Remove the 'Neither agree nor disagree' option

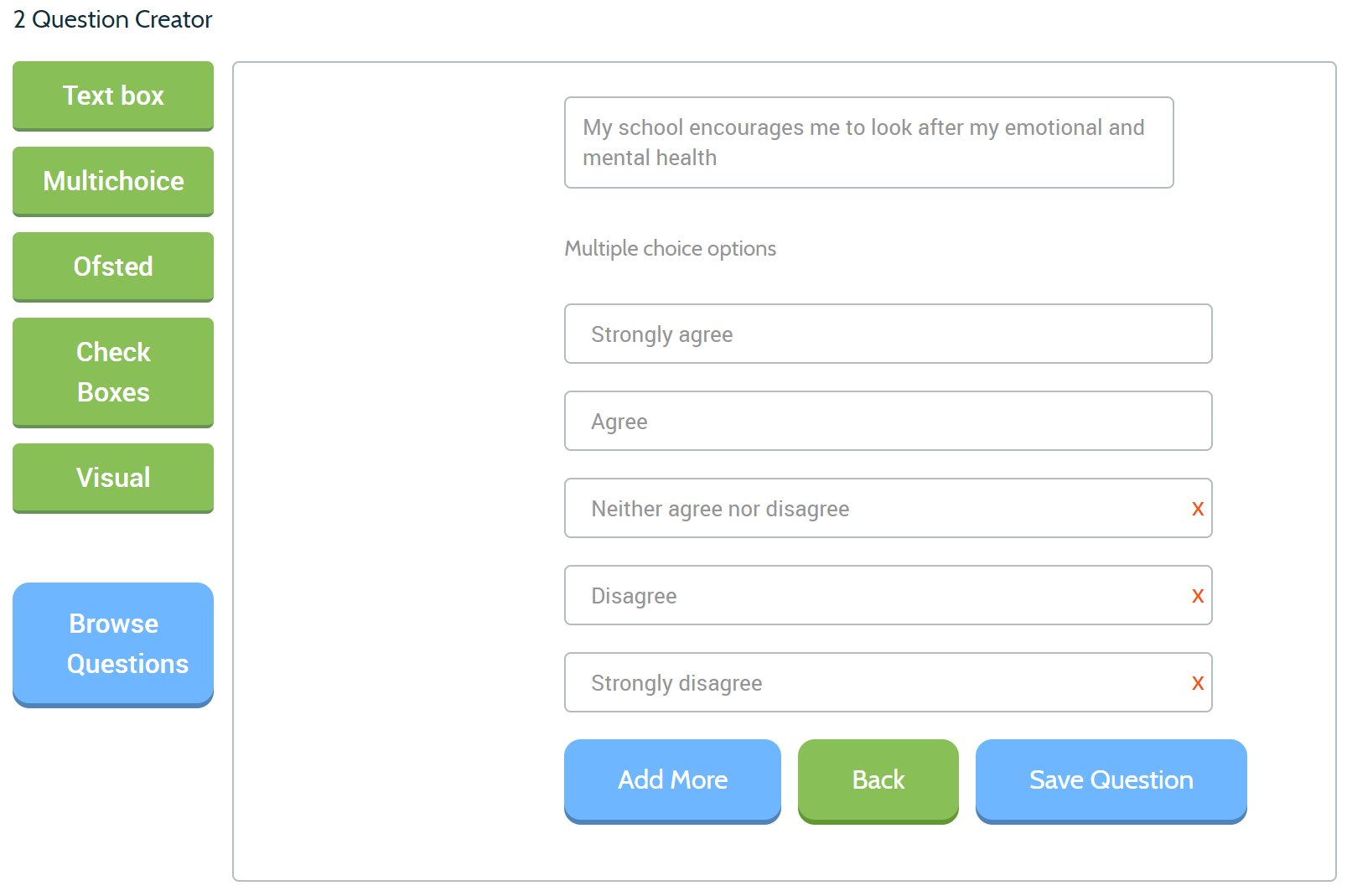pos(1198,509)
